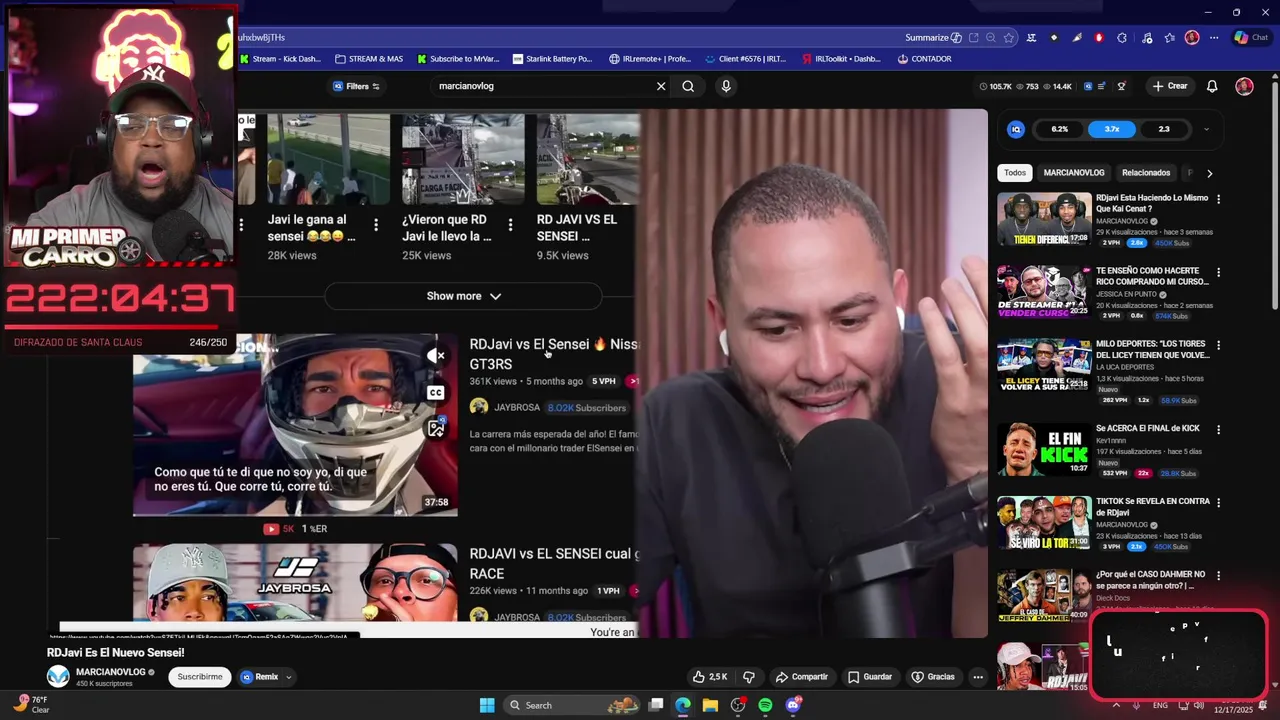The height and width of the screenshot is (720, 1280).
Task: Open YouTube notifications bell
Action: point(1212,86)
